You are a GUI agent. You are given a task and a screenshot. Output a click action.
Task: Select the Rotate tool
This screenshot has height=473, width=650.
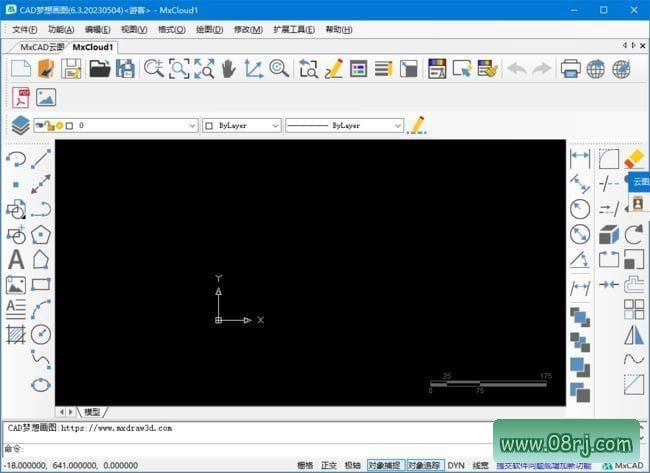point(634,234)
